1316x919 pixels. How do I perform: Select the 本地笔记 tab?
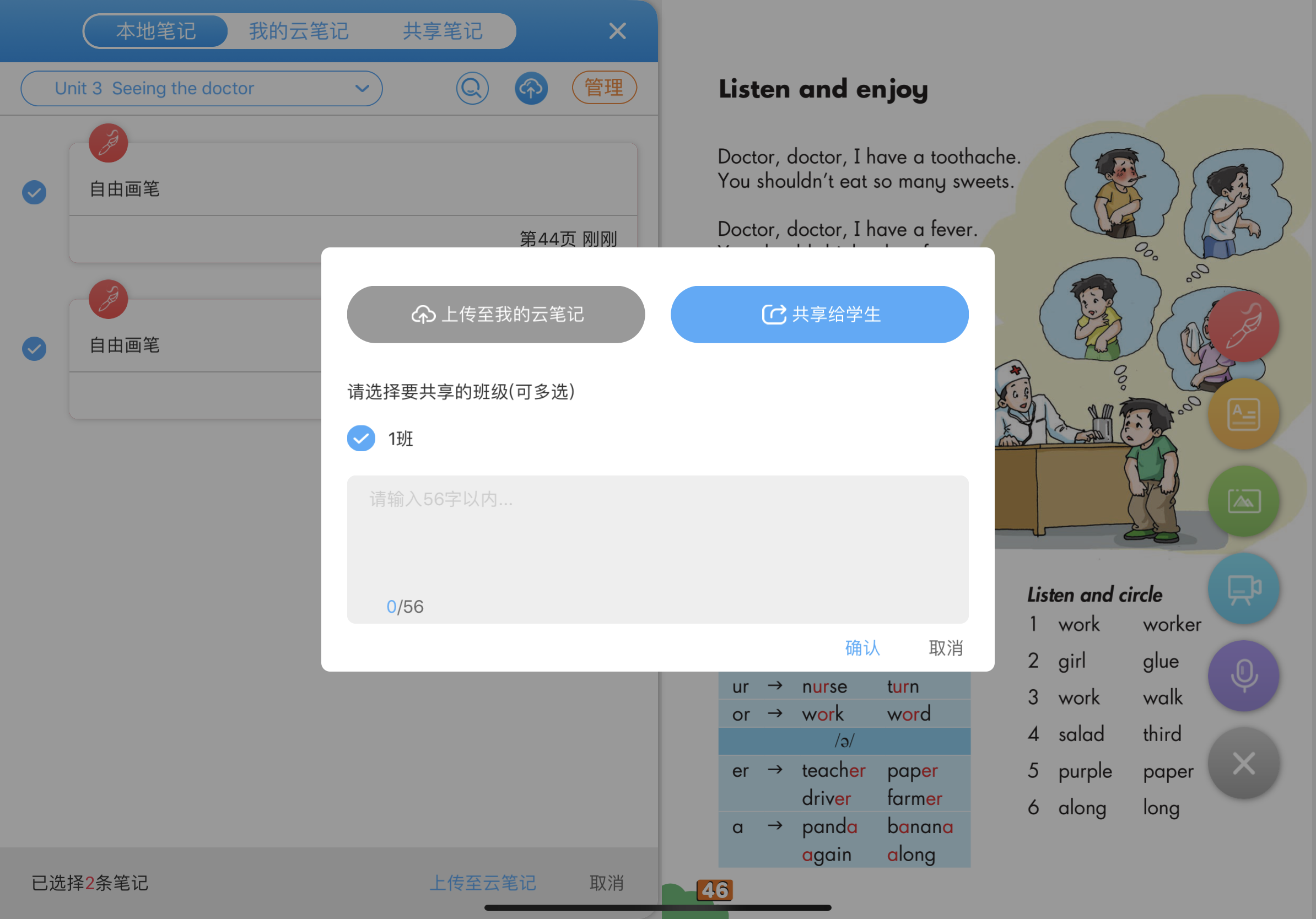pyautogui.click(x=156, y=31)
